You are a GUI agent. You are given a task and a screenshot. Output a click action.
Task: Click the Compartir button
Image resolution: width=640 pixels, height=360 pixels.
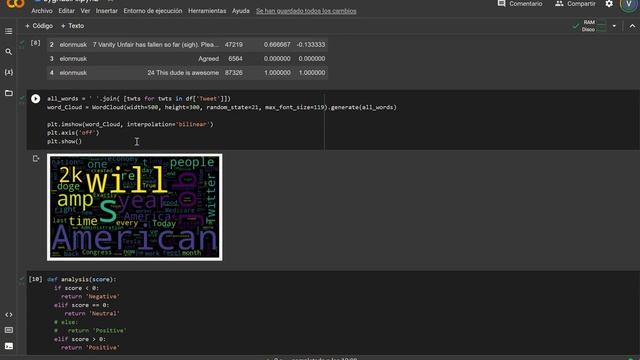coord(575,4)
